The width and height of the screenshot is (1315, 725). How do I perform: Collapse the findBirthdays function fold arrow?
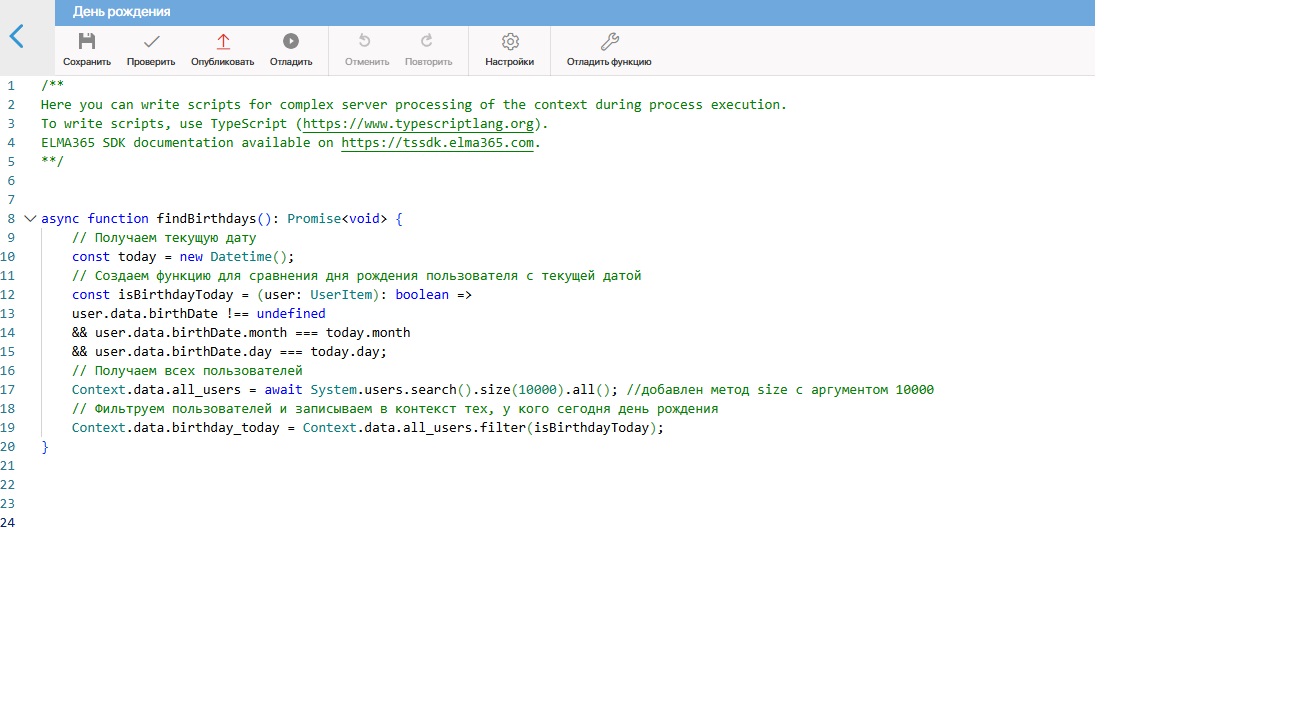point(30,218)
